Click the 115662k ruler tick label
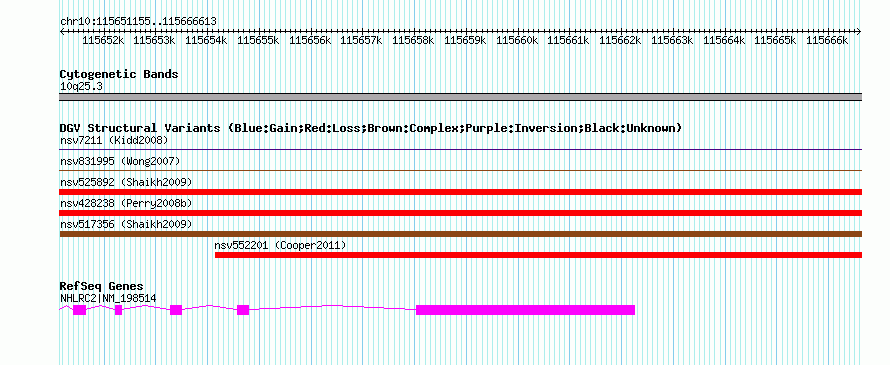This screenshot has width=890, height=365. pyautogui.click(x=620, y=40)
